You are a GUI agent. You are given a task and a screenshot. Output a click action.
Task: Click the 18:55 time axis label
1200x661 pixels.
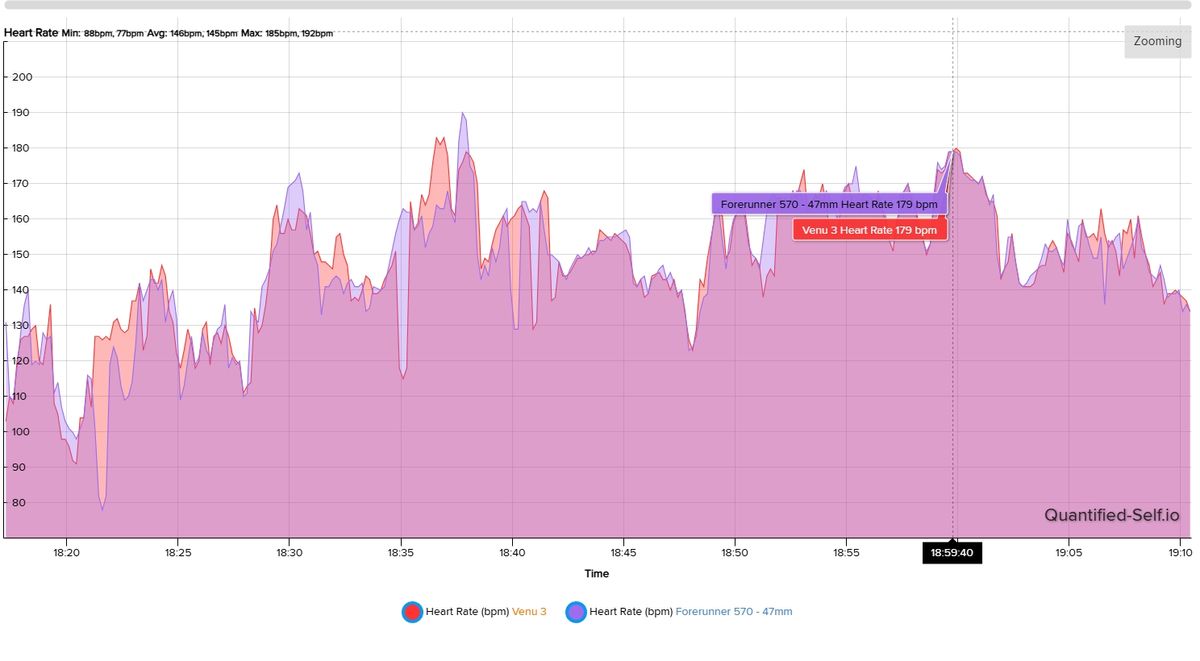(x=846, y=551)
